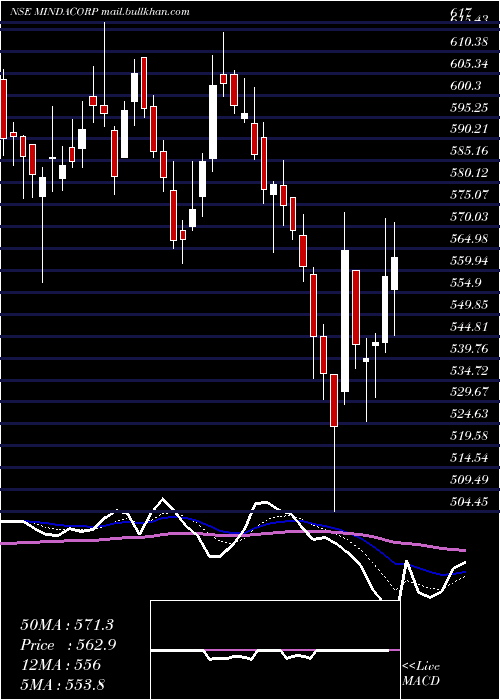Click the 585.16 price axis label
This screenshot has width=500, height=700.
pos(468,151)
